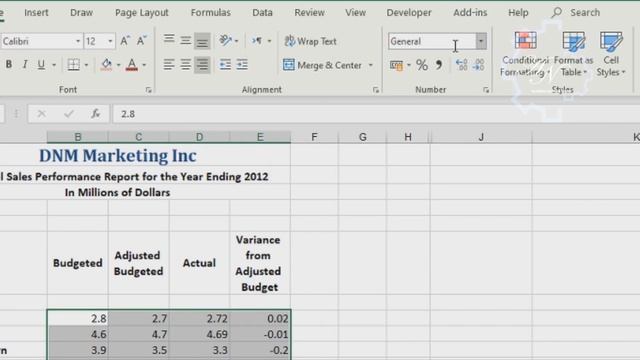Viewport: 640px width, 360px height.
Task: Select the column F header
Action: (x=314, y=137)
